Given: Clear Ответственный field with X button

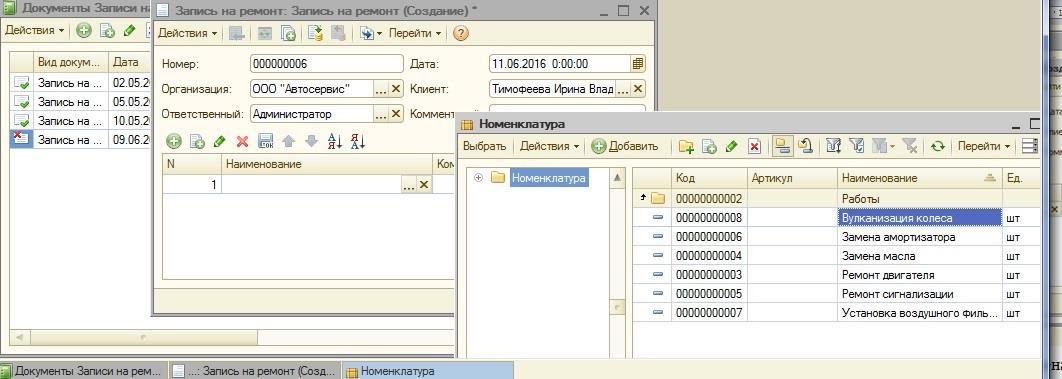Looking at the screenshot, I should (x=396, y=114).
